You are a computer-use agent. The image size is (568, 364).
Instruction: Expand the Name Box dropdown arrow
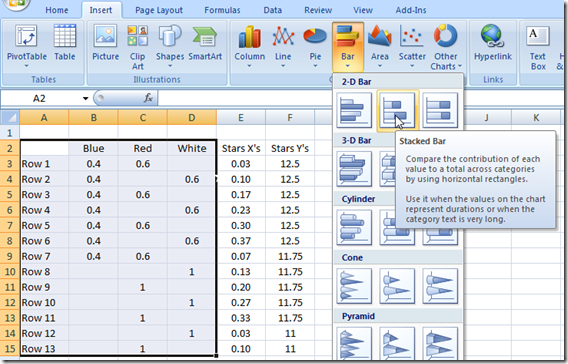coord(85,99)
